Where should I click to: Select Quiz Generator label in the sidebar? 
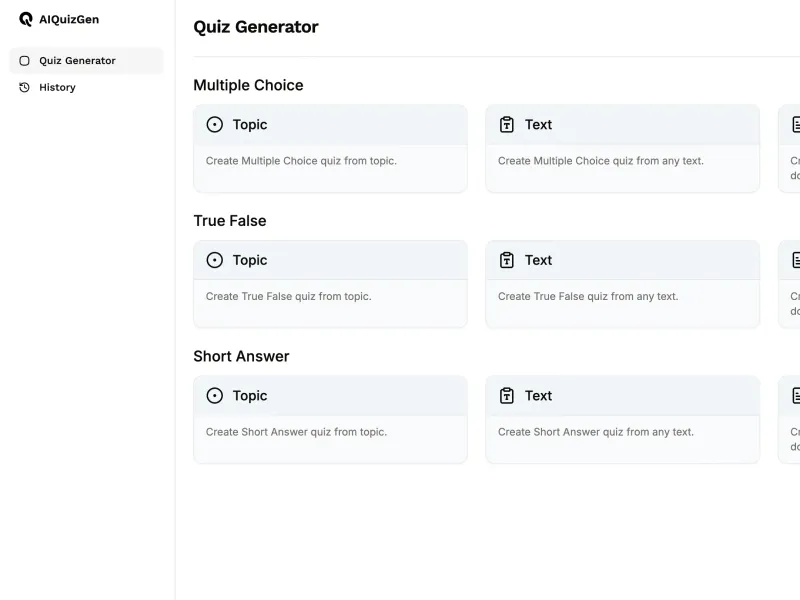click(77, 61)
